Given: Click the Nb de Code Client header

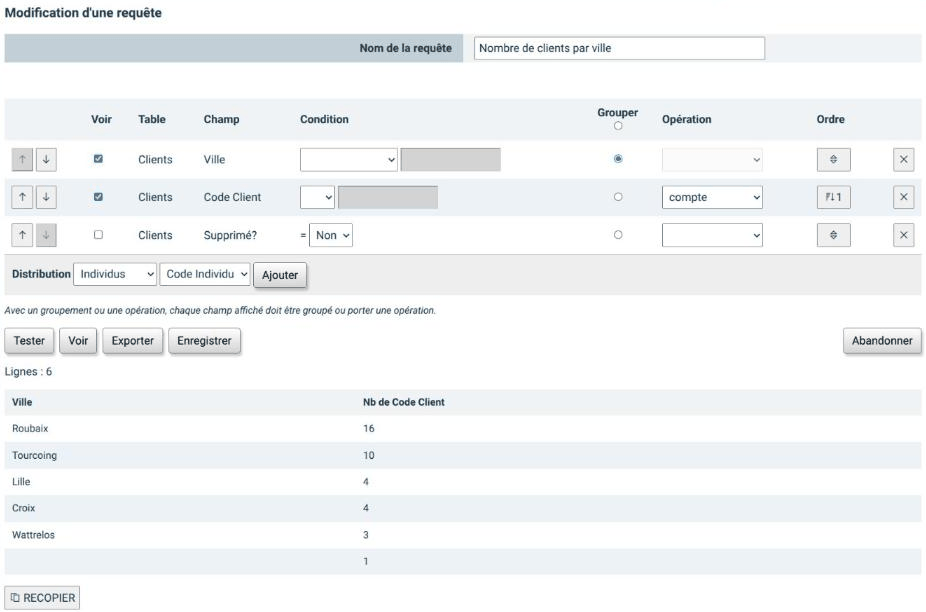Looking at the screenshot, I should coord(404,402).
